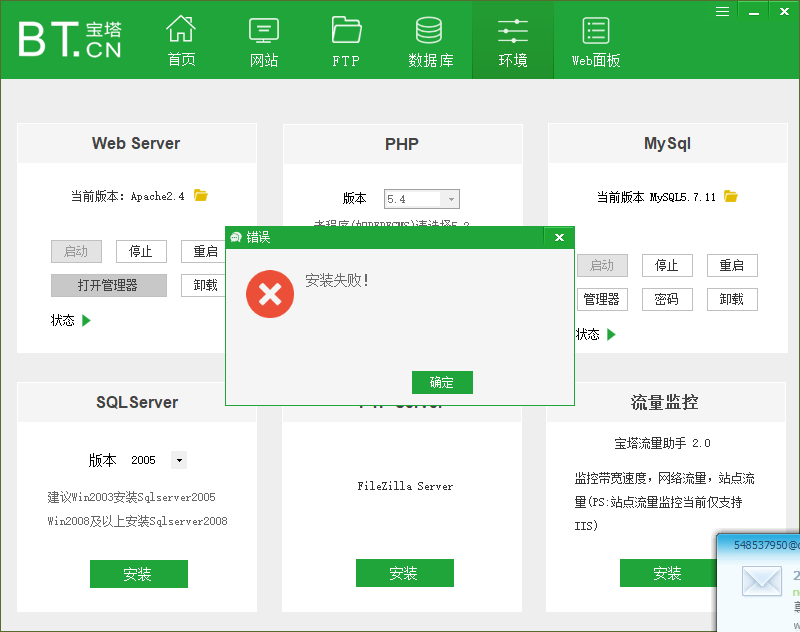Screen dimensions: 800x632
Task: Open the Web面板 panel section
Action: pyautogui.click(x=596, y=41)
